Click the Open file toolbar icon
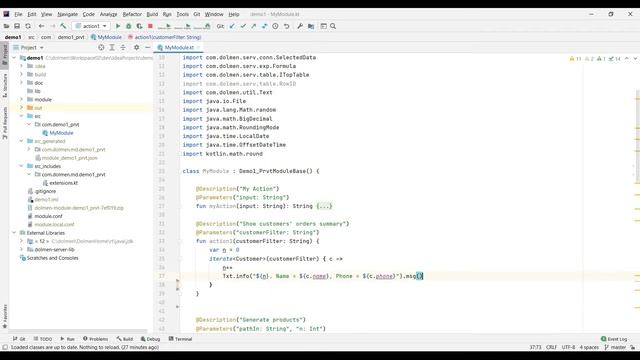This screenshot has height=360, width=640. [x=7, y=26]
